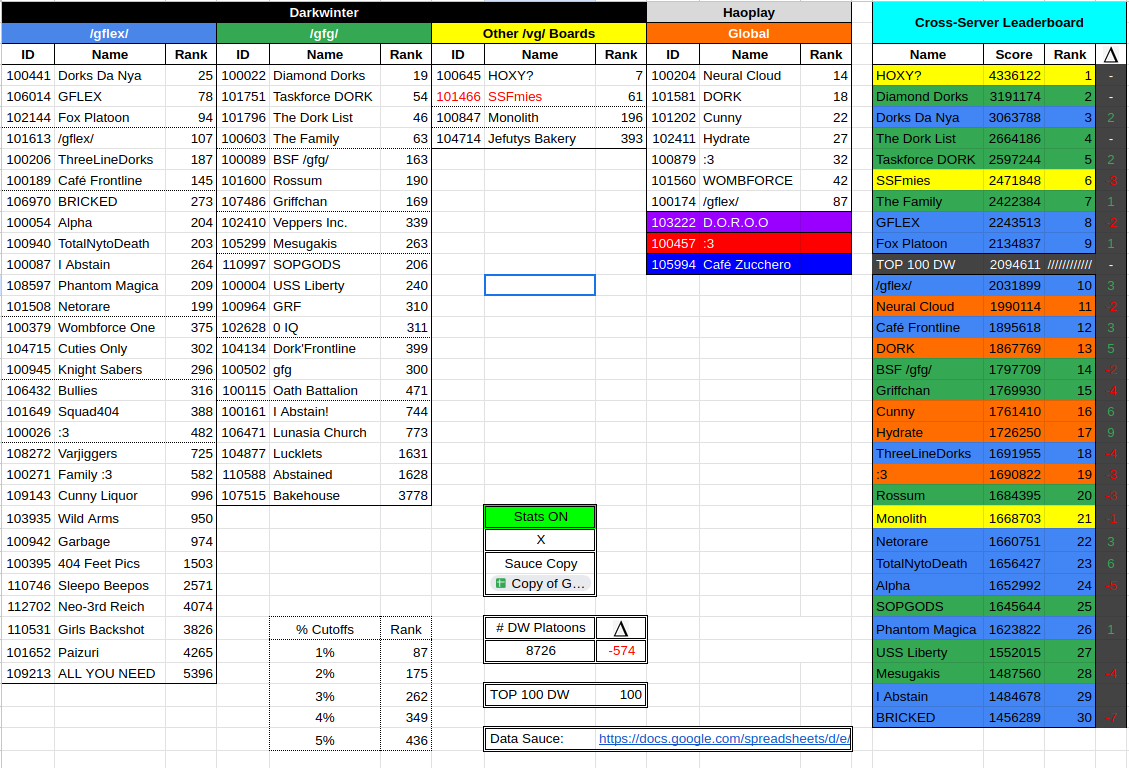1129x768 pixels.
Task: Select the purple D.O.R.O.O row
Action: click(749, 222)
